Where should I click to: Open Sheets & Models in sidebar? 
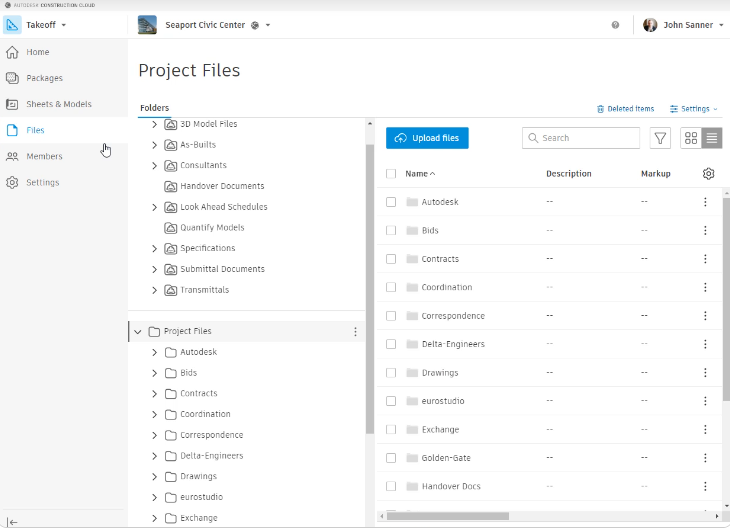[58, 104]
